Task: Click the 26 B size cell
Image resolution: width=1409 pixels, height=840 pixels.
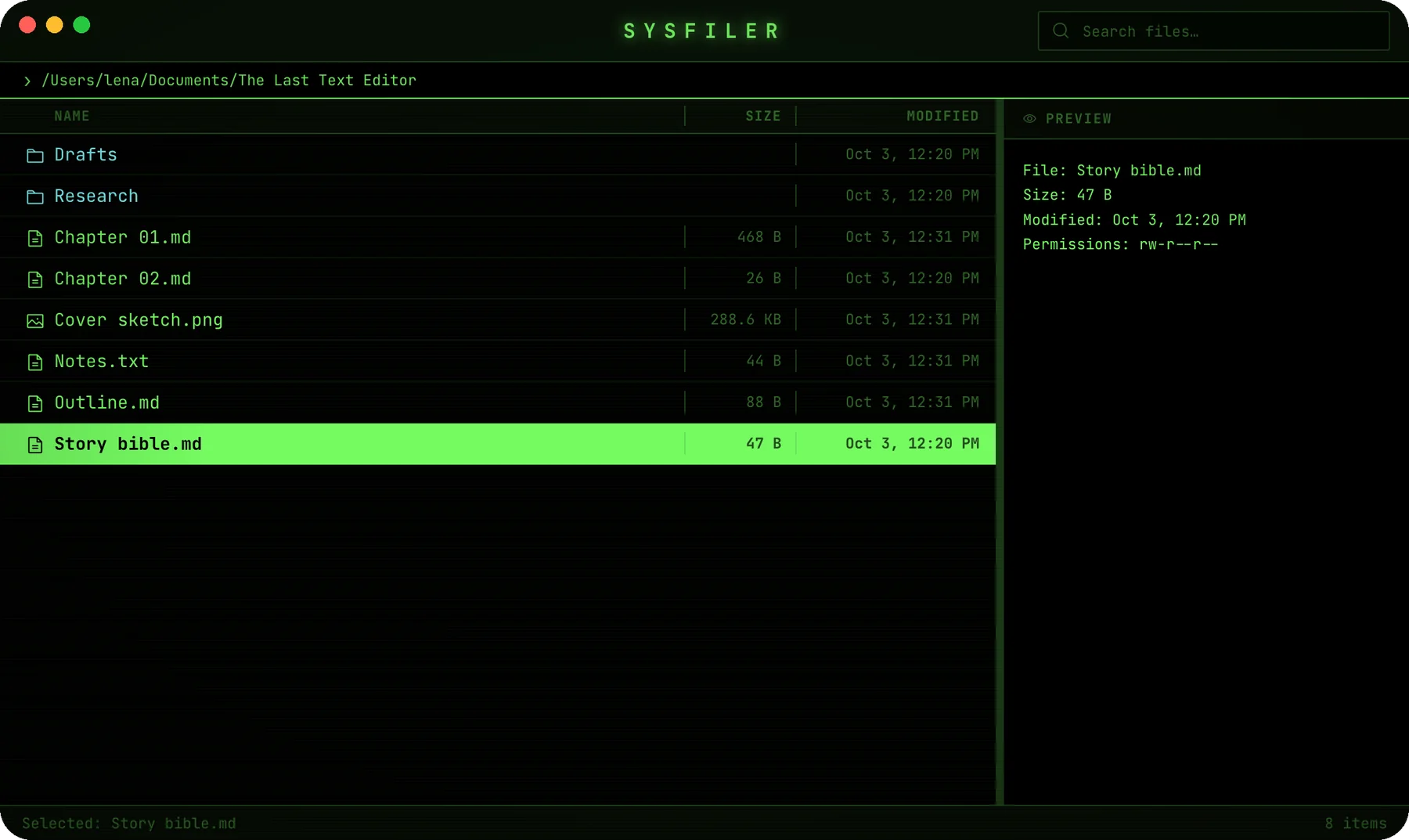Action: tap(763, 278)
